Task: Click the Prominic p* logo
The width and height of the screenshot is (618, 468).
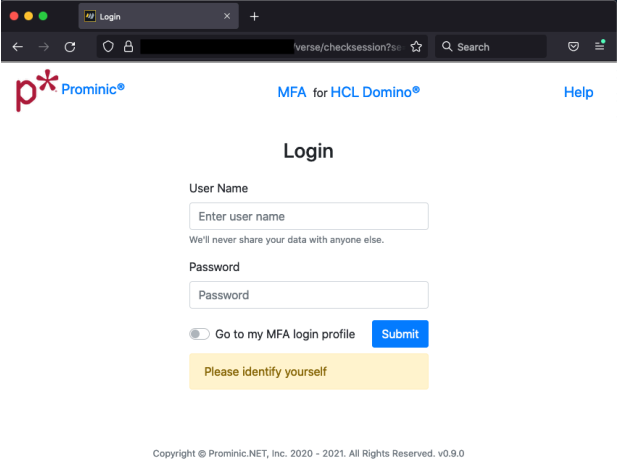Action: coord(37,90)
